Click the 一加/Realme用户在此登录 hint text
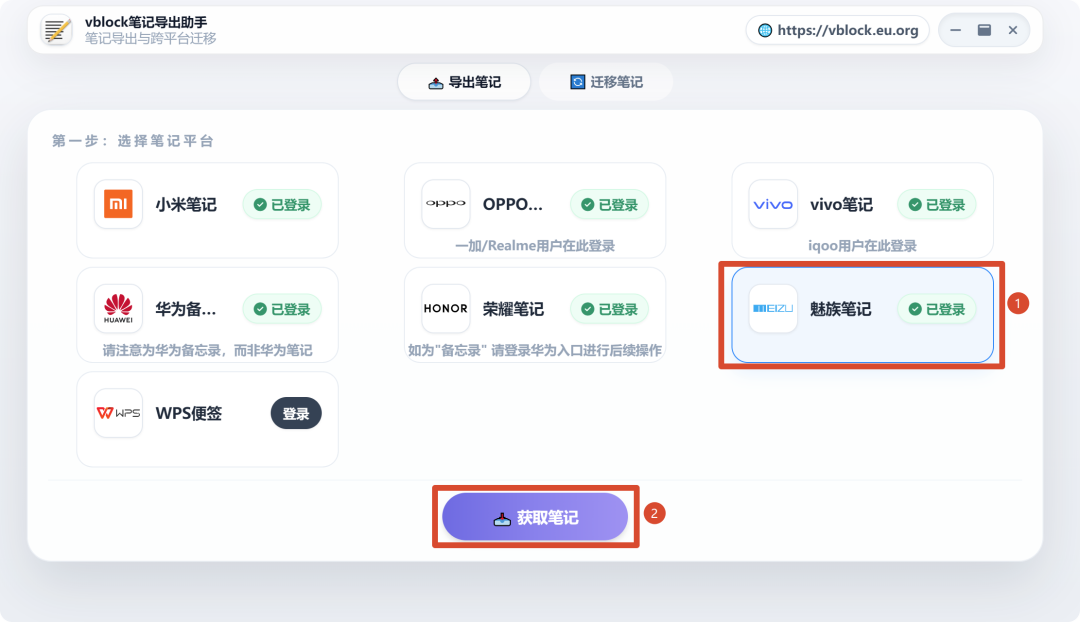 (535, 246)
